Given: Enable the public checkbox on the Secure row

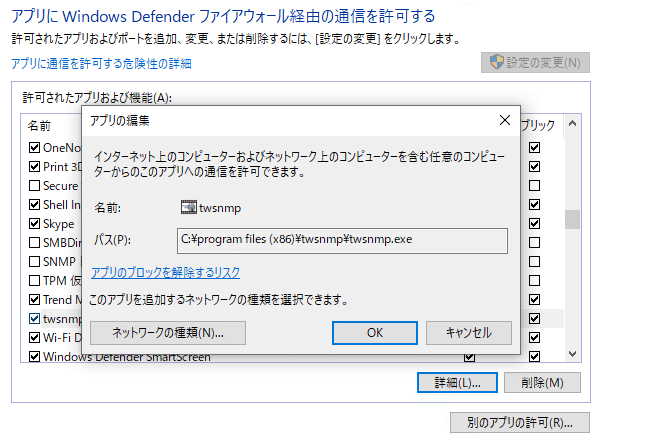Looking at the screenshot, I should point(534,185).
